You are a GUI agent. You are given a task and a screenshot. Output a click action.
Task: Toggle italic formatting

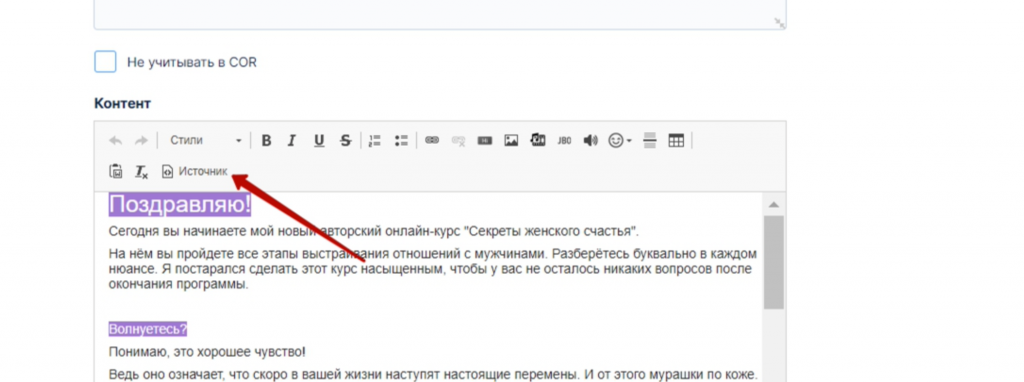point(292,140)
